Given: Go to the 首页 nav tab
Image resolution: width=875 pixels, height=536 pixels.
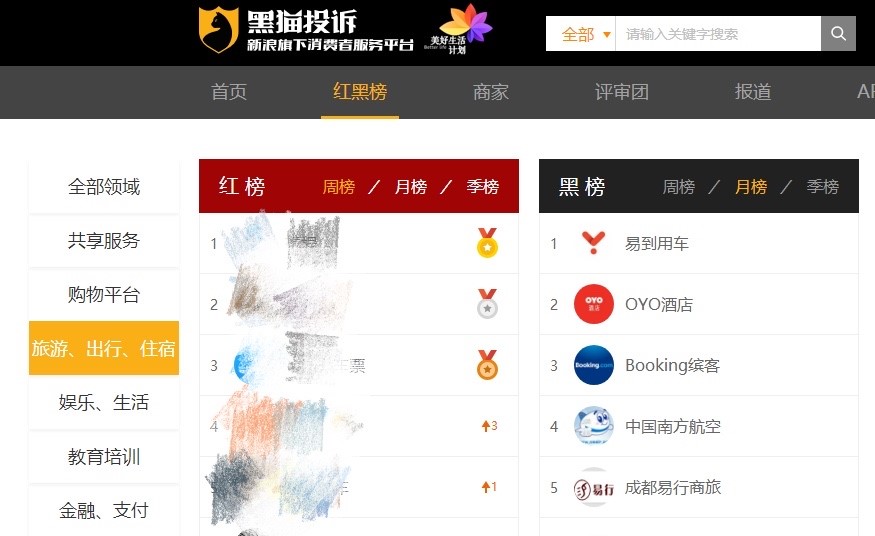Looking at the screenshot, I should [229, 92].
